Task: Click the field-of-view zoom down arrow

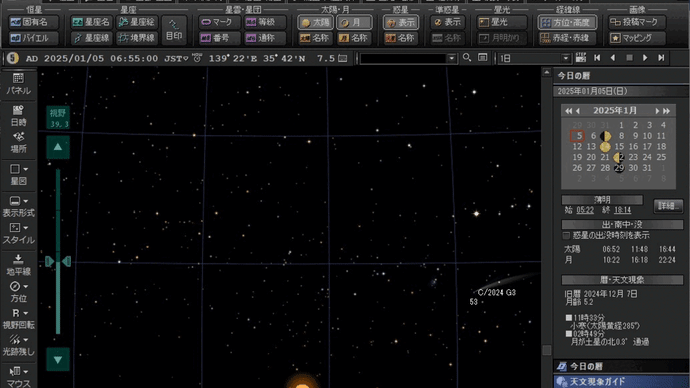Action: [x=58, y=359]
